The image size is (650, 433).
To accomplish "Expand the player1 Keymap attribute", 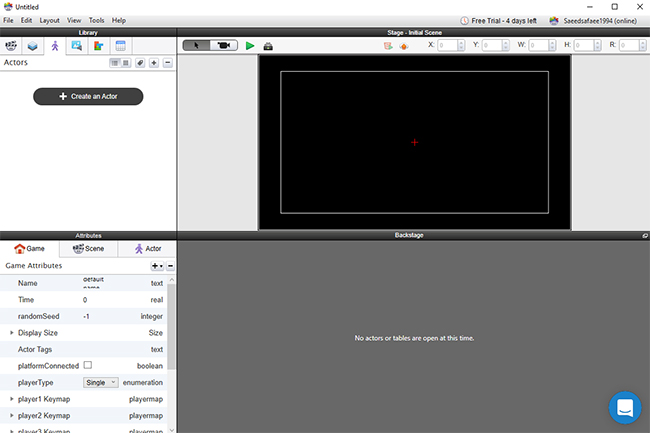I will pyautogui.click(x=12, y=399).
